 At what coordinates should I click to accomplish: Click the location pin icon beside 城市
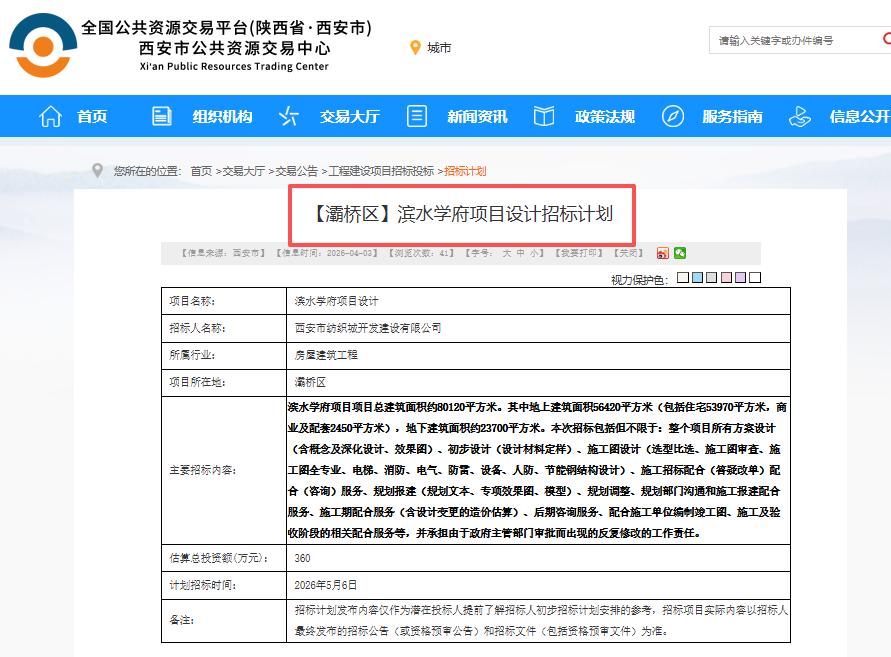415,47
